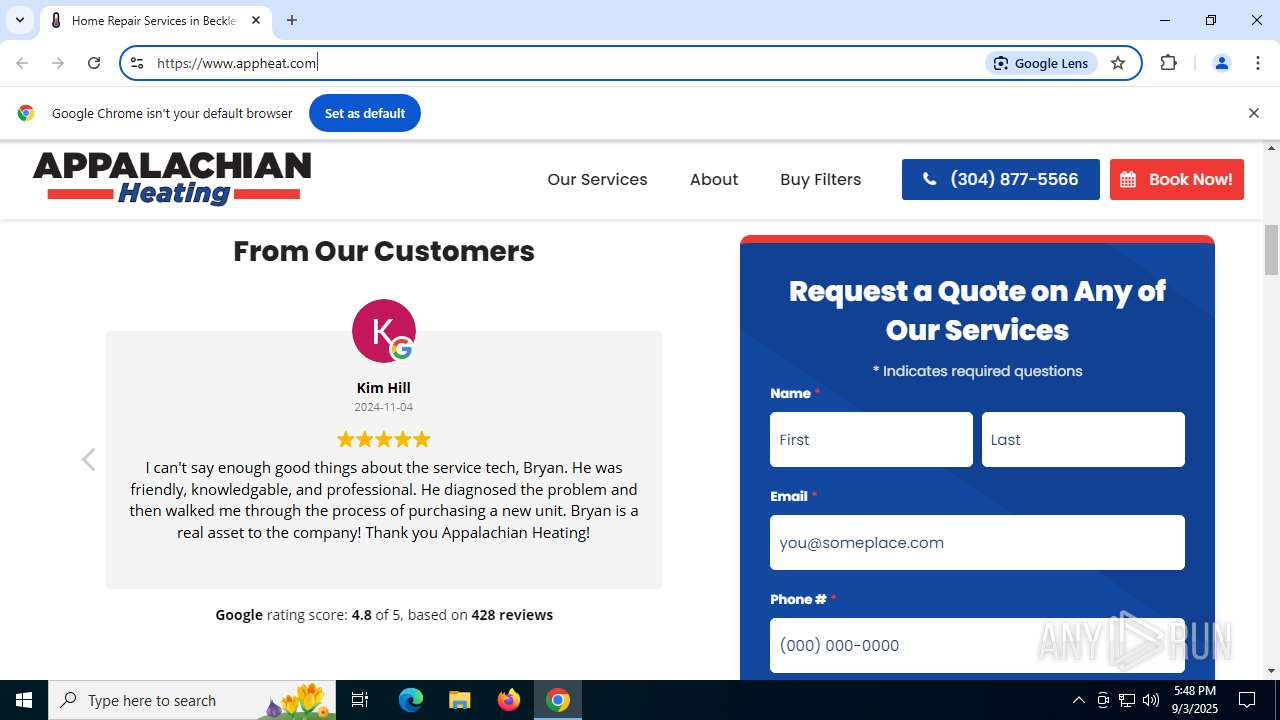Screen dimensions: 1280x720
Task: Open a new tab with plus icon
Action: [292, 20]
